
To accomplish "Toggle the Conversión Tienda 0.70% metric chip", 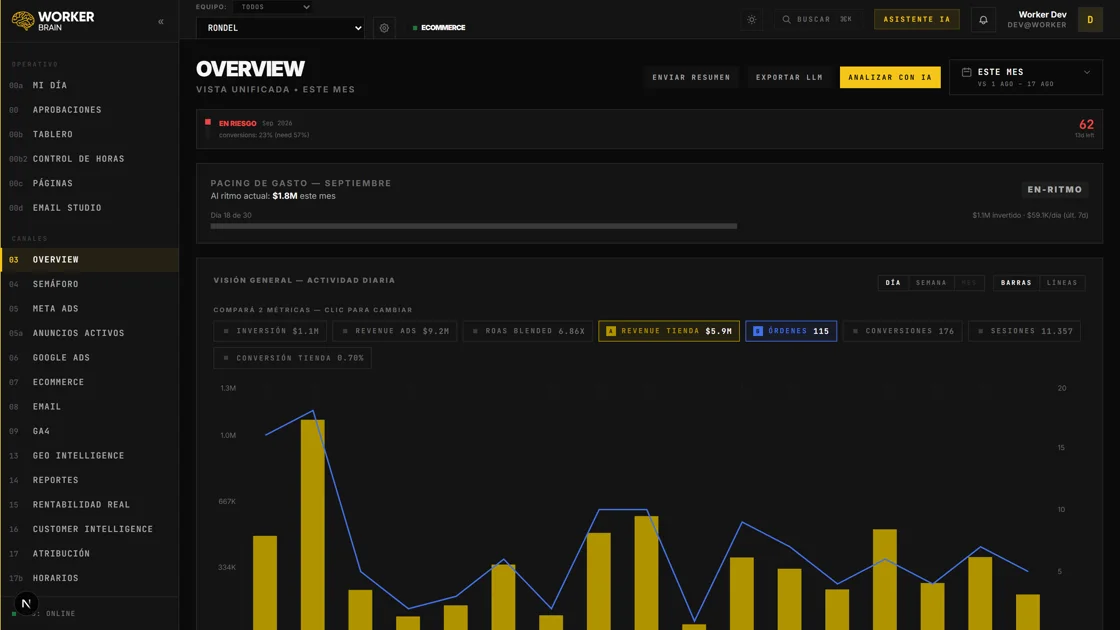I will coord(292,358).
